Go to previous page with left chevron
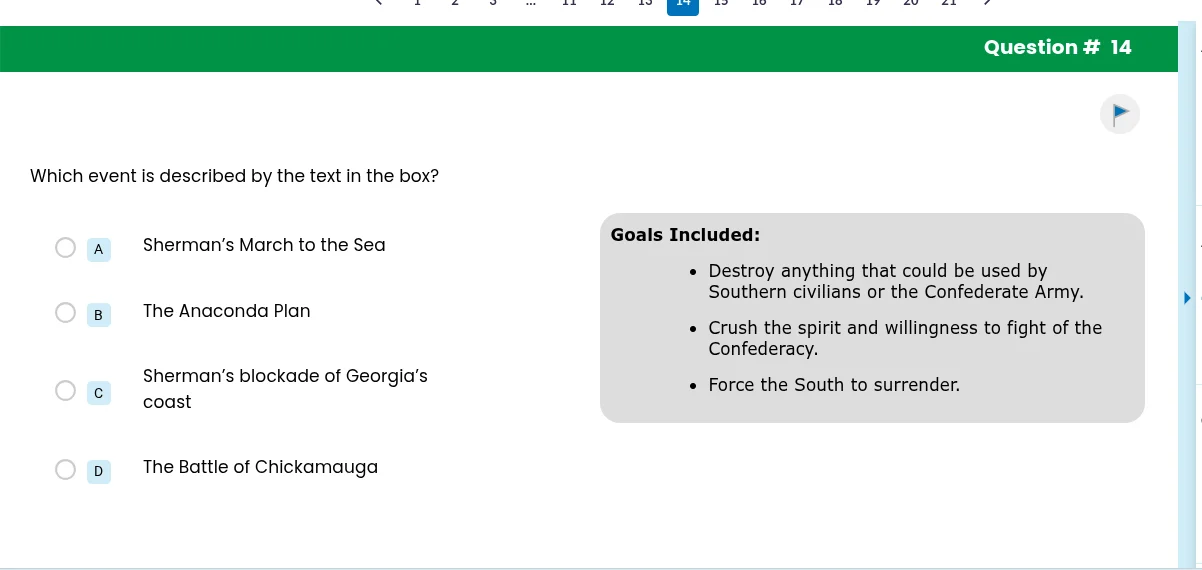 (x=379, y=3)
